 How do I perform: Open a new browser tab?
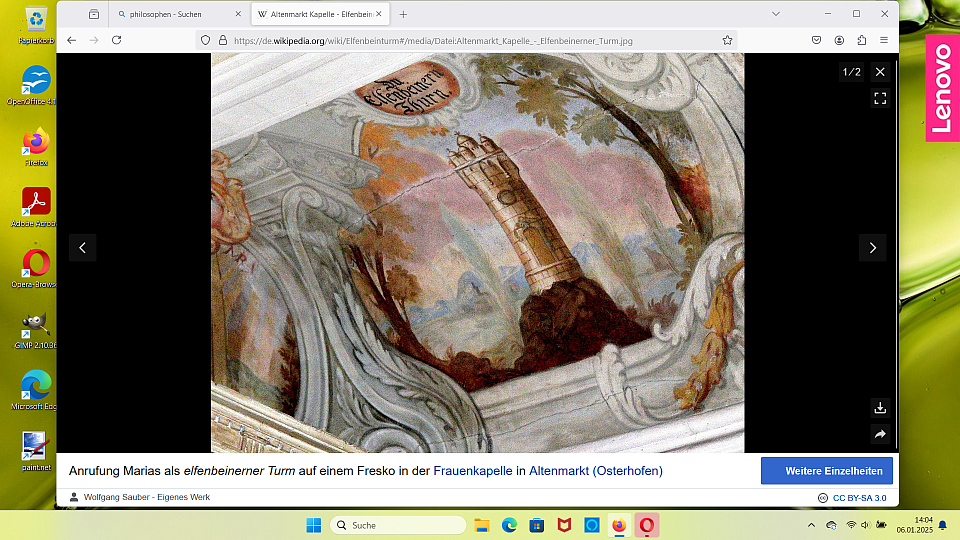click(403, 14)
